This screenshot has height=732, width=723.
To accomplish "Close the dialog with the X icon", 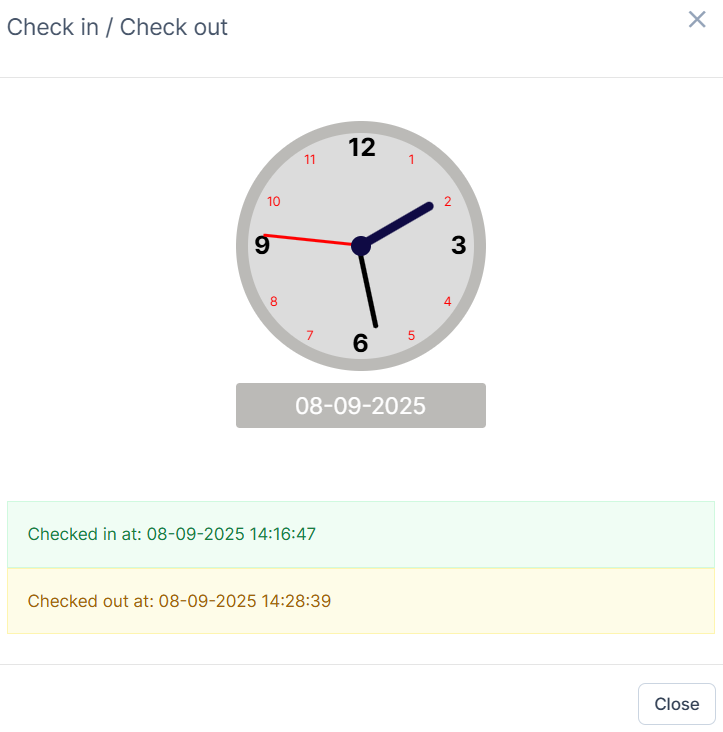I will click(697, 19).
